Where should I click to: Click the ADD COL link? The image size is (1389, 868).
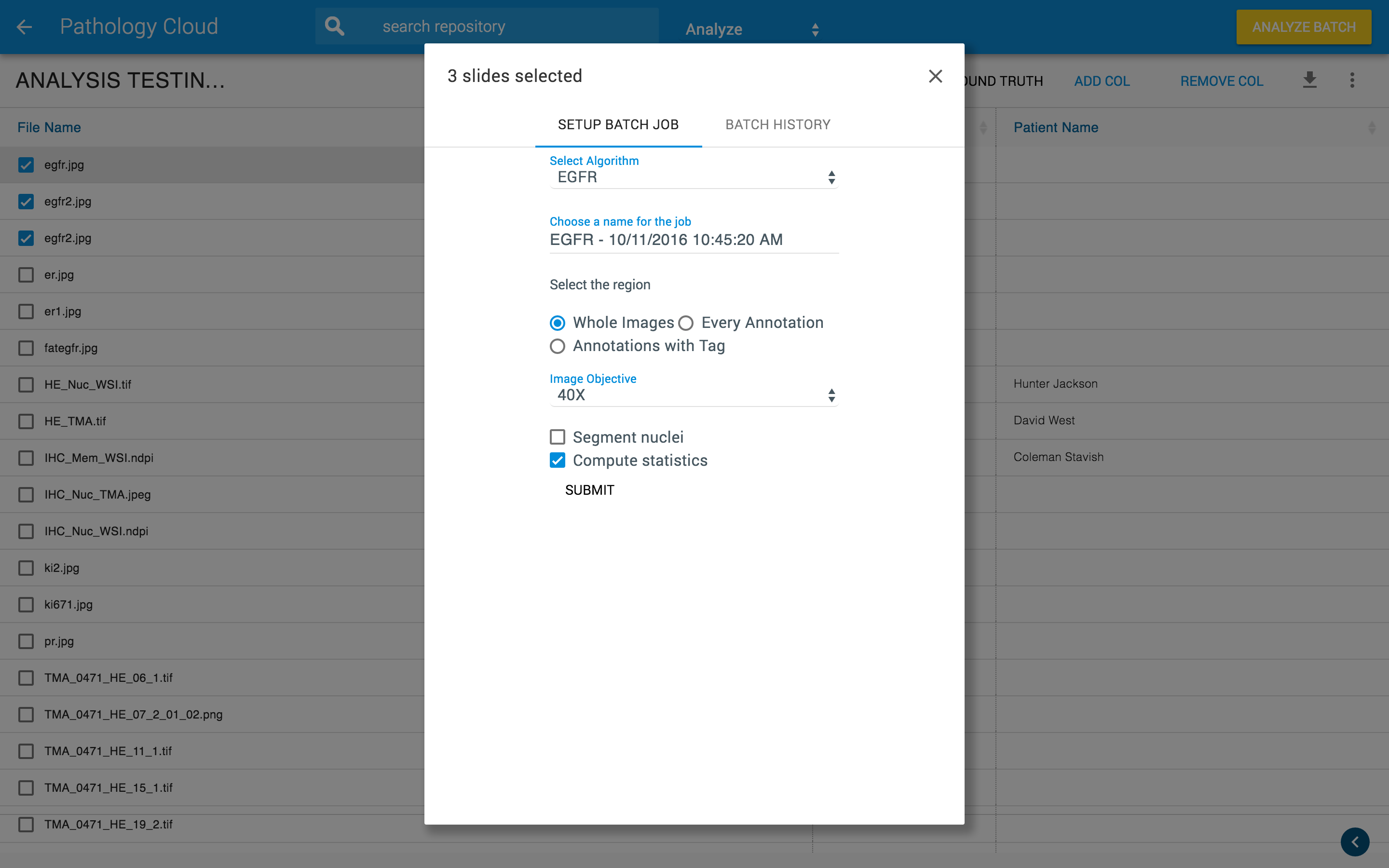click(1102, 81)
